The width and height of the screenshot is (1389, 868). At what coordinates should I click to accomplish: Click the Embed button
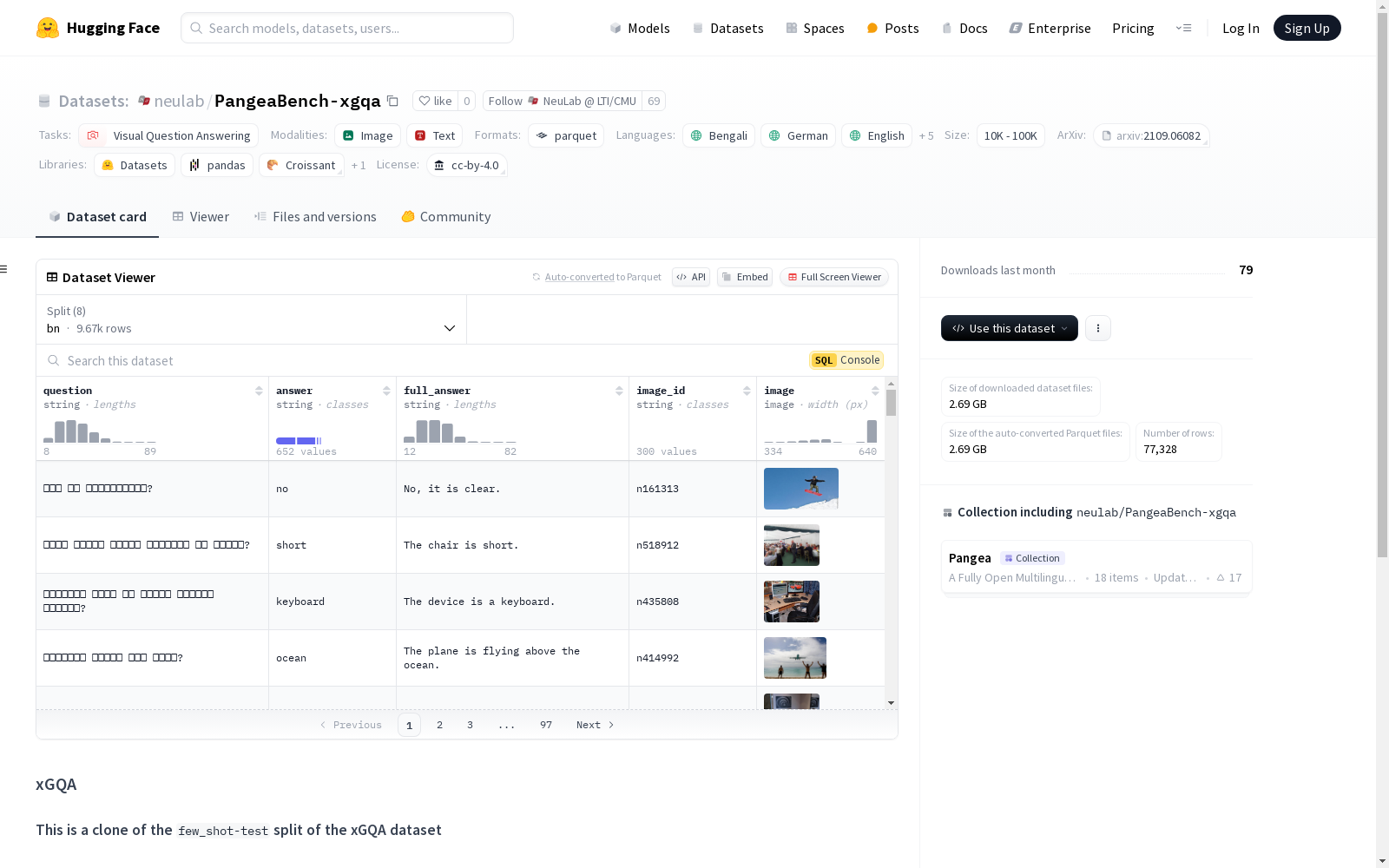tap(745, 277)
